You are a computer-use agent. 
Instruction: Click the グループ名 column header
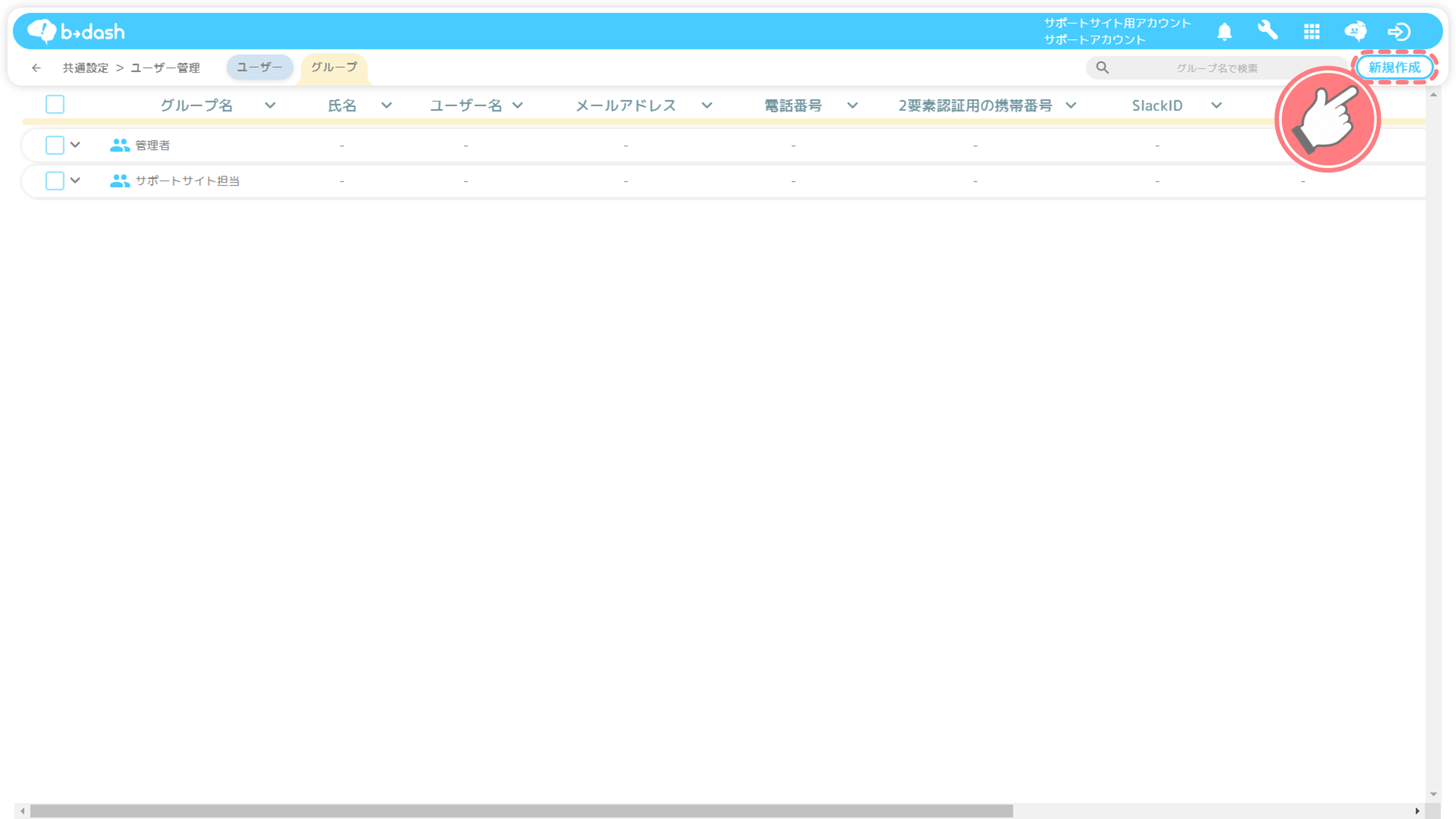tap(197, 106)
